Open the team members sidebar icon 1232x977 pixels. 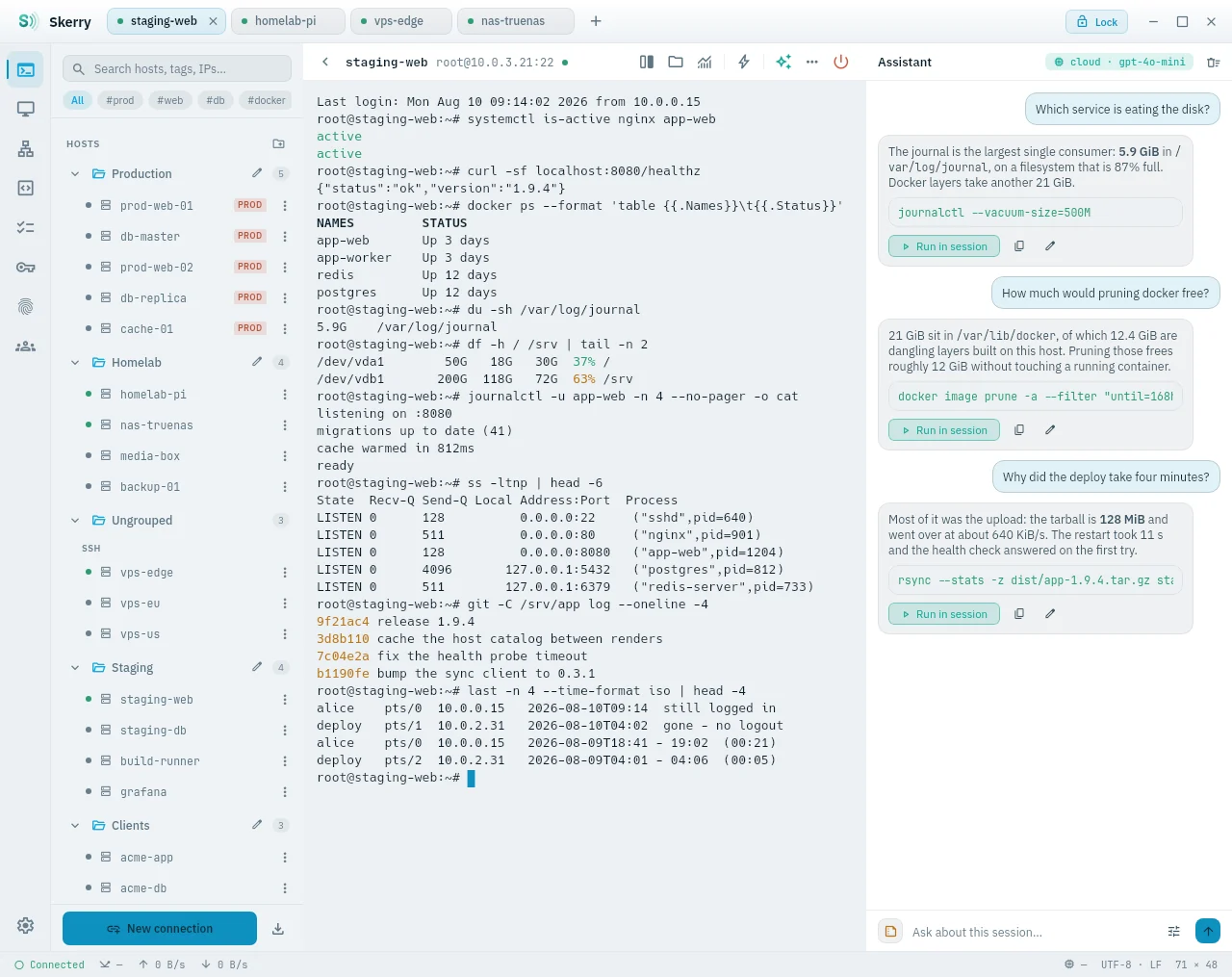26,346
